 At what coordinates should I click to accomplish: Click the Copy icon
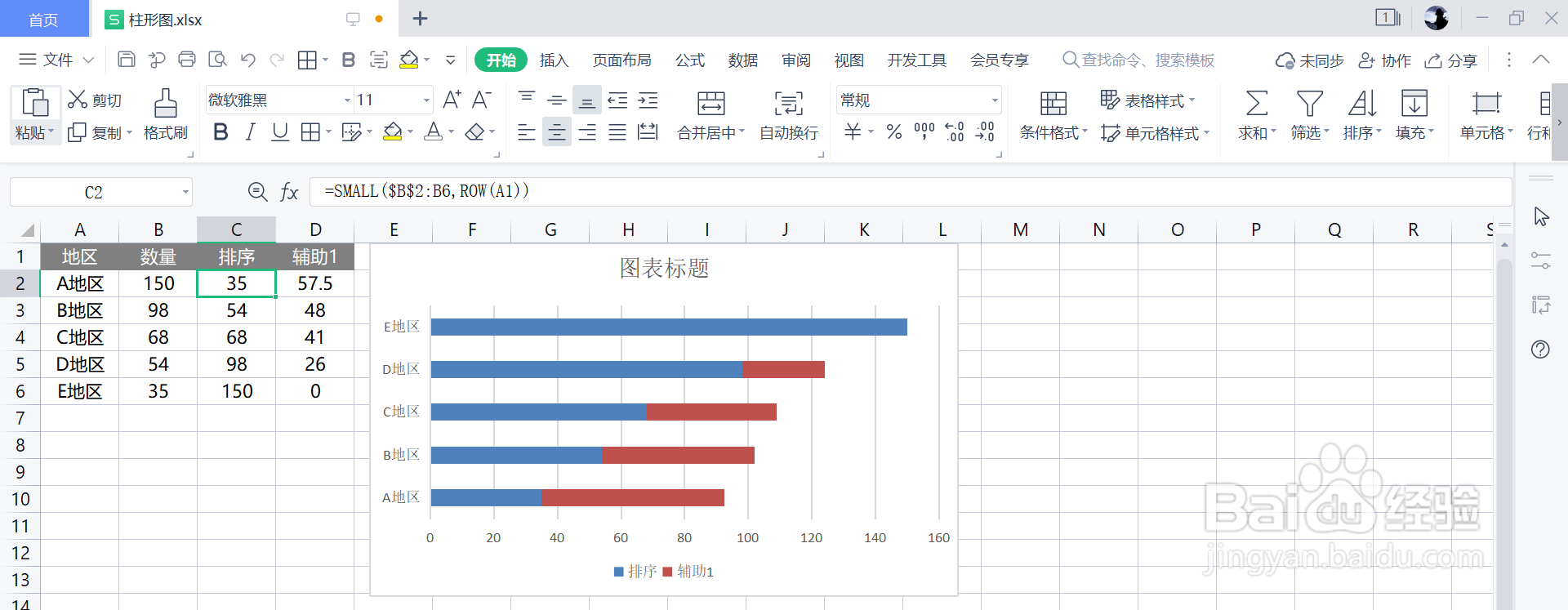(x=78, y=132)
